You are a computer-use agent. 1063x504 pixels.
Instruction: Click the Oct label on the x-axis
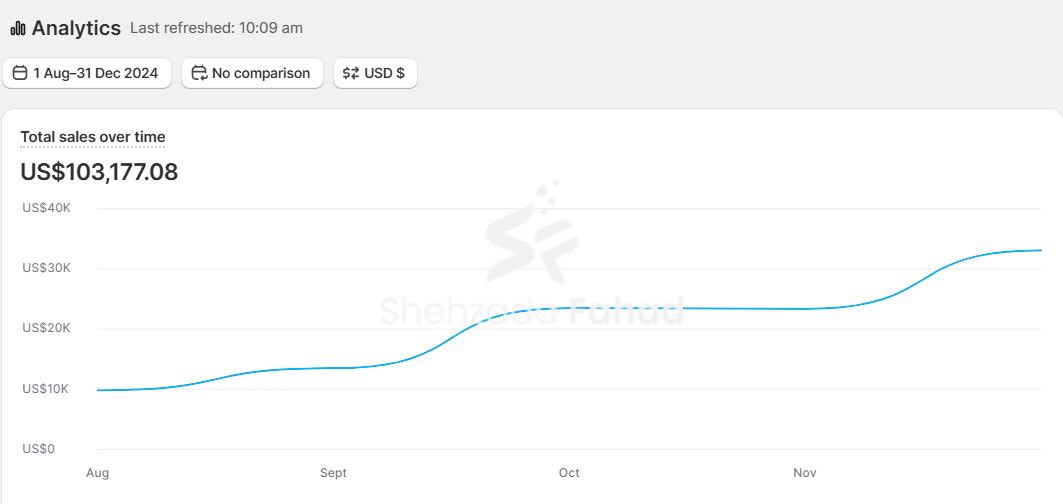pos(569,473)
